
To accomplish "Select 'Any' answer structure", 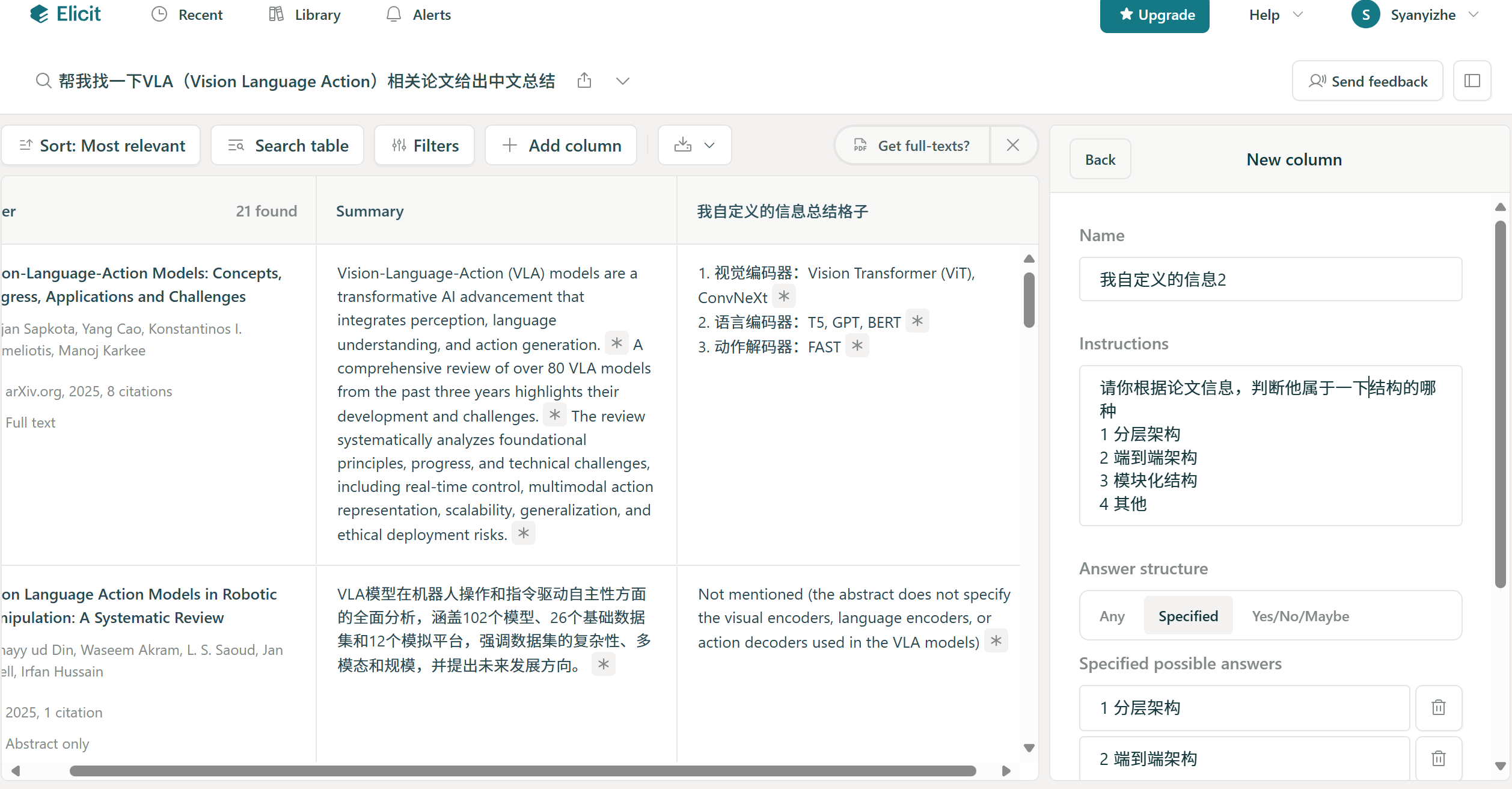I will click(x=1112, y=616).
